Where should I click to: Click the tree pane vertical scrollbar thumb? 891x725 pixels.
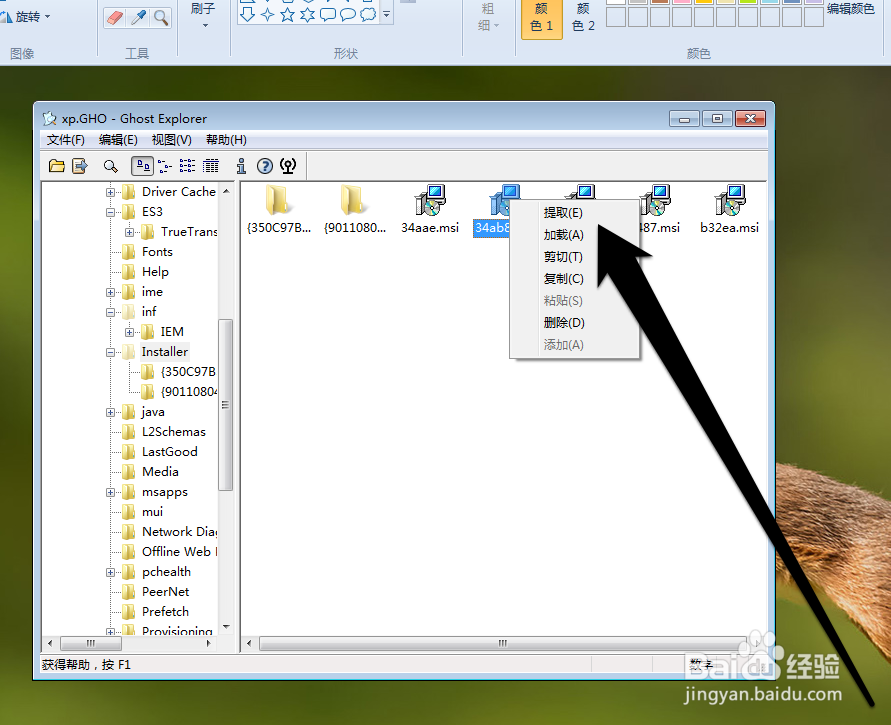[x=226, y=405]
